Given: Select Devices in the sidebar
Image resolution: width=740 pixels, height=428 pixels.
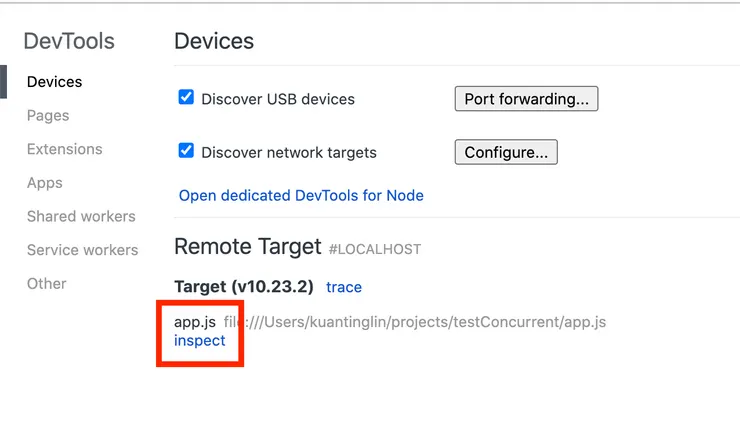Looking at the screenshot, I should click(54, 82).
